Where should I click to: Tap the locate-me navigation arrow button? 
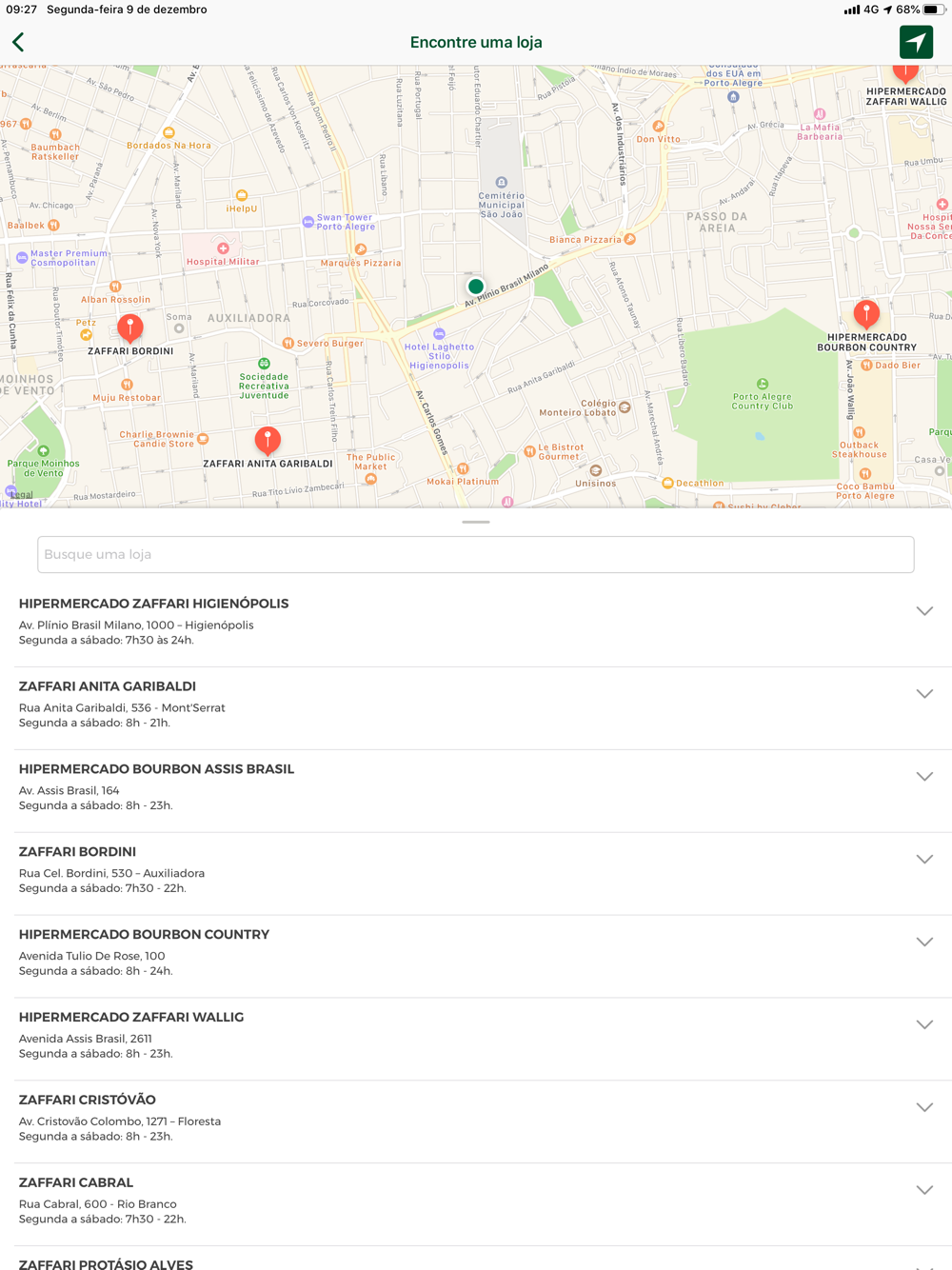pos(916,42)
